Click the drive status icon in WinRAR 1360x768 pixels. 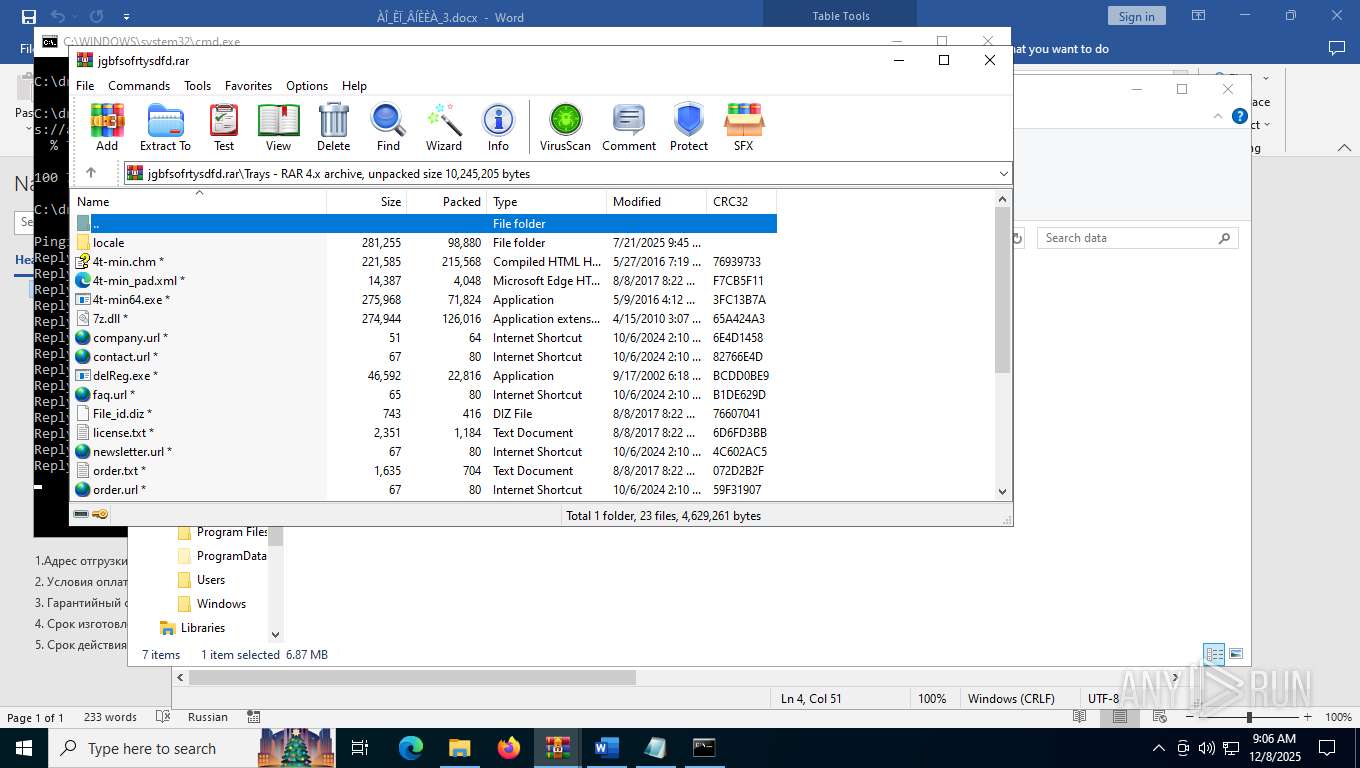coord(81,515)
